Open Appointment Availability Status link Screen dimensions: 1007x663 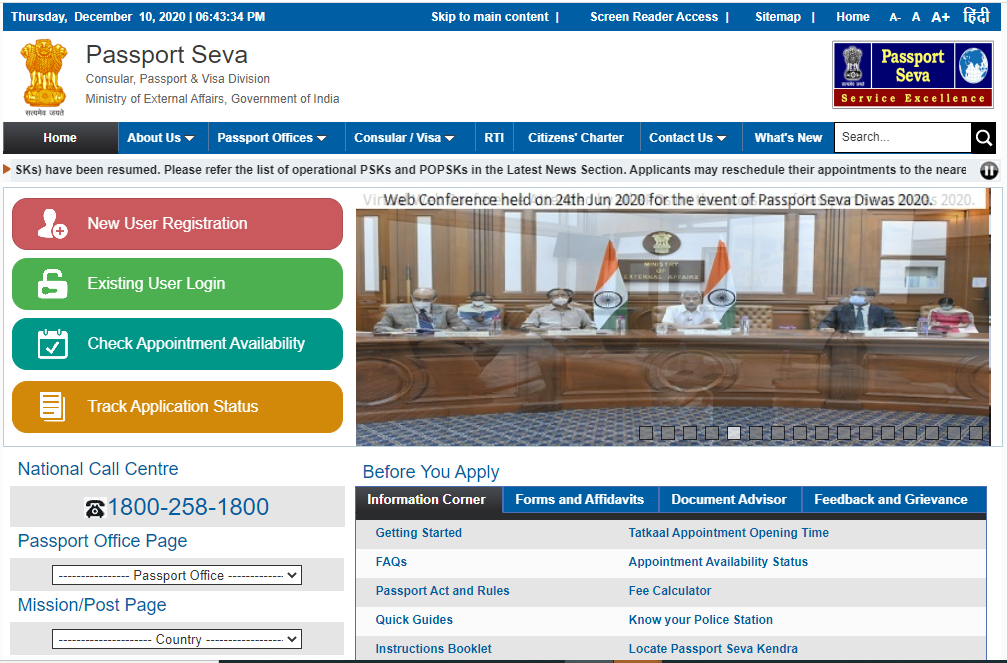[718, 561]
